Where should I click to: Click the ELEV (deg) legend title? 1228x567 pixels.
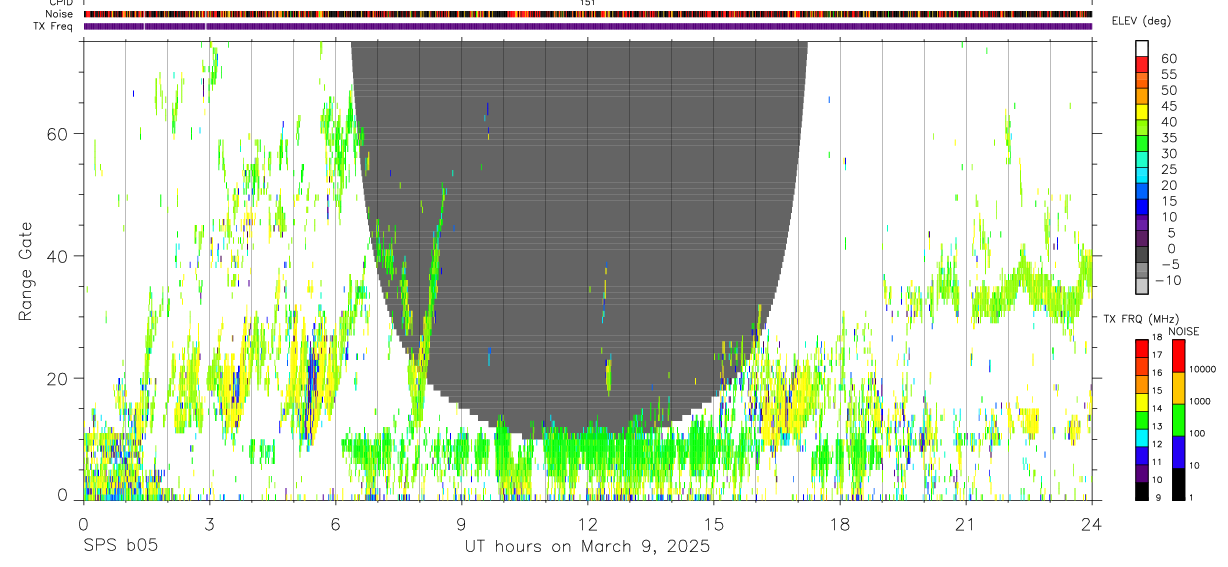[x=1140, y=21]
